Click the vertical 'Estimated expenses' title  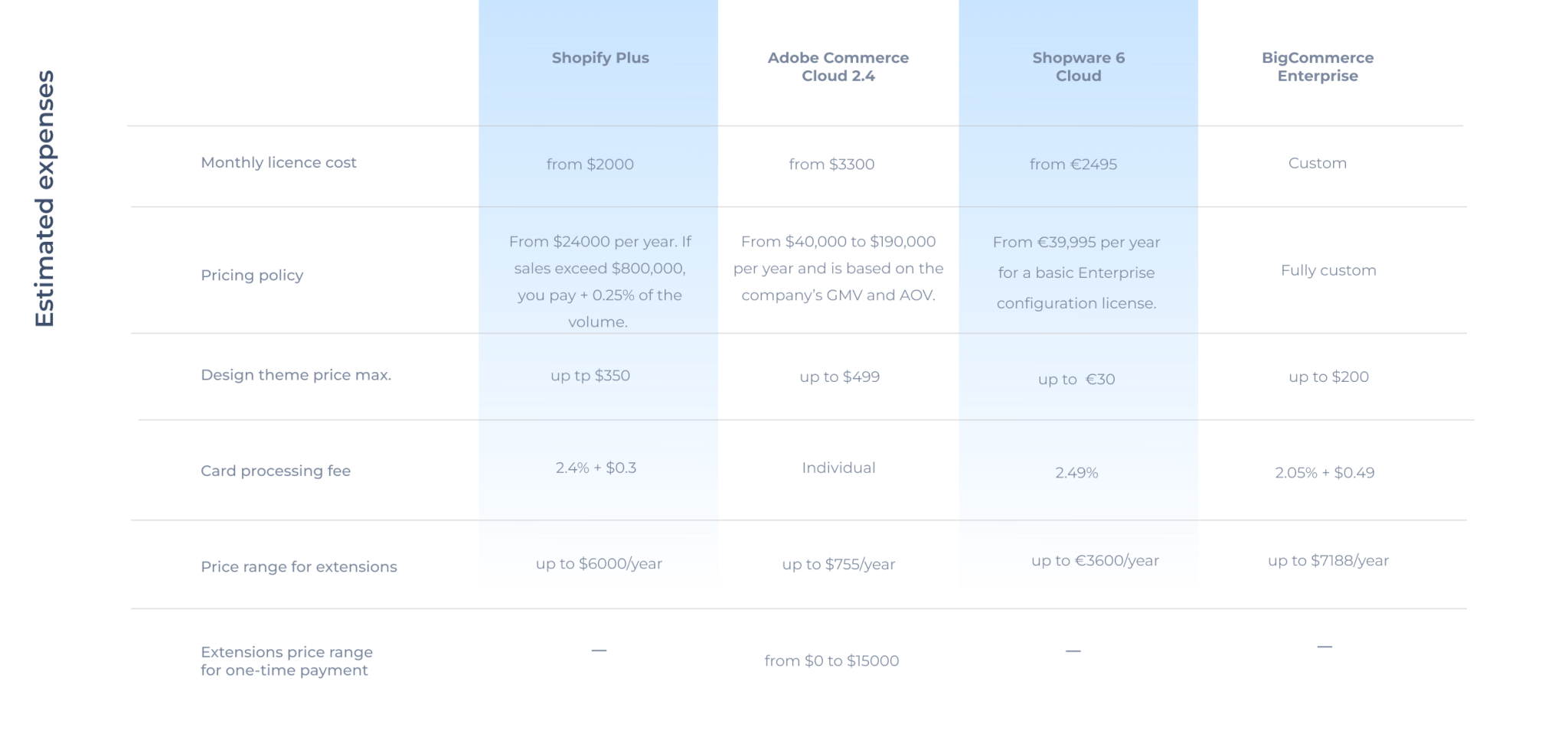(x=44, y=199)
